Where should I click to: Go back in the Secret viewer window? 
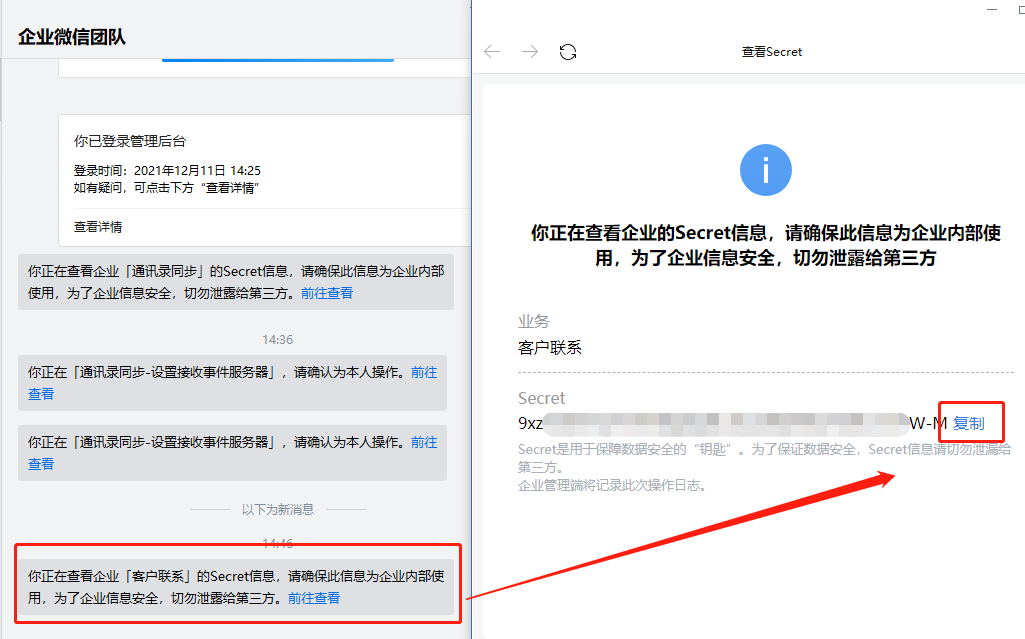click(x=492, y=52)
